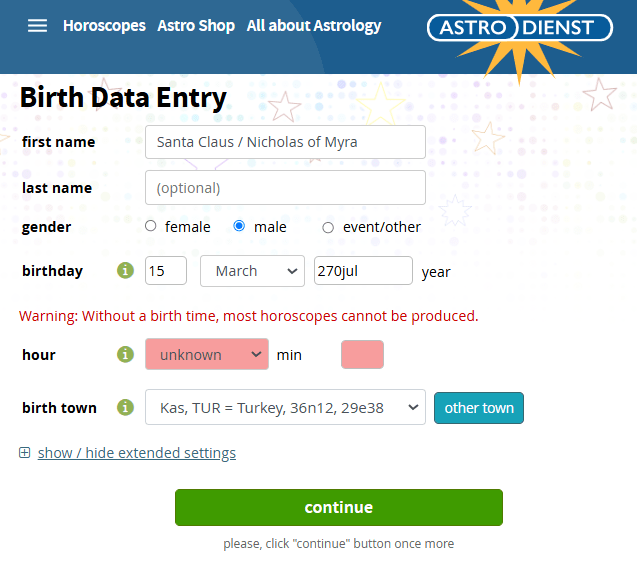Screen dimensions: 637x562
Task: Open All about Astrology menu
Action: coord(314,26)
